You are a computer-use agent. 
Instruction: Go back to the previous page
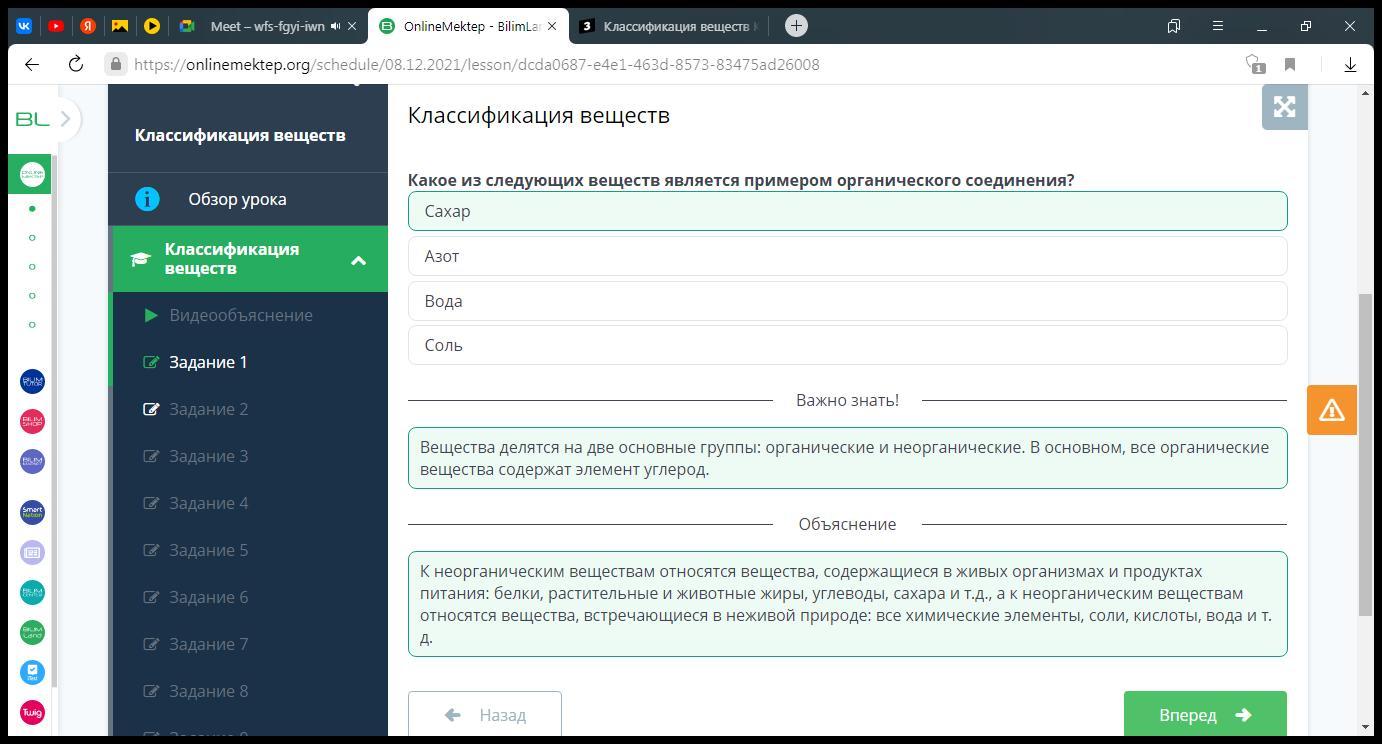(32, 64)
